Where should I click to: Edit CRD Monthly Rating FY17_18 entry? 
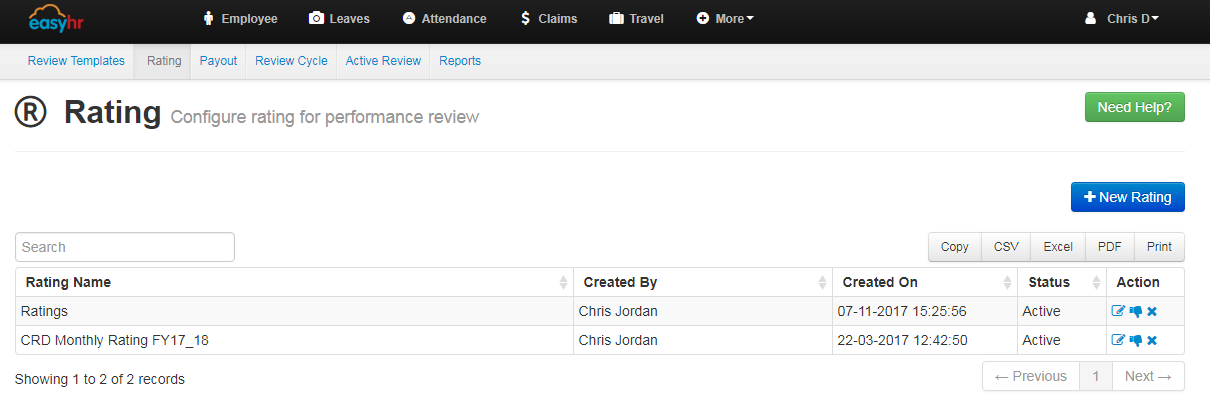(1118, 341)
